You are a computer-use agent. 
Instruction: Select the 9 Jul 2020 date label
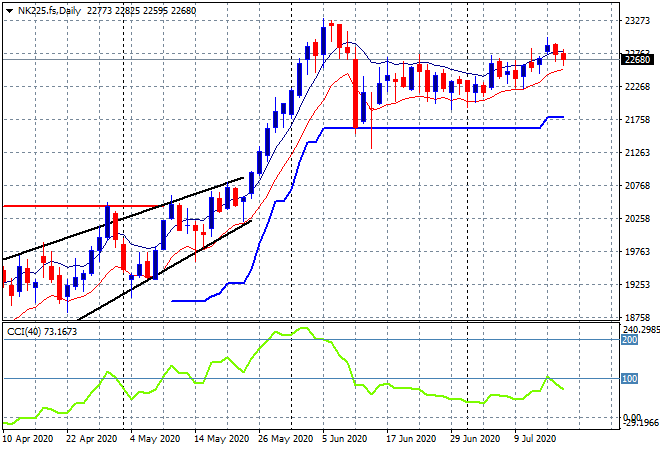[535, 439]
